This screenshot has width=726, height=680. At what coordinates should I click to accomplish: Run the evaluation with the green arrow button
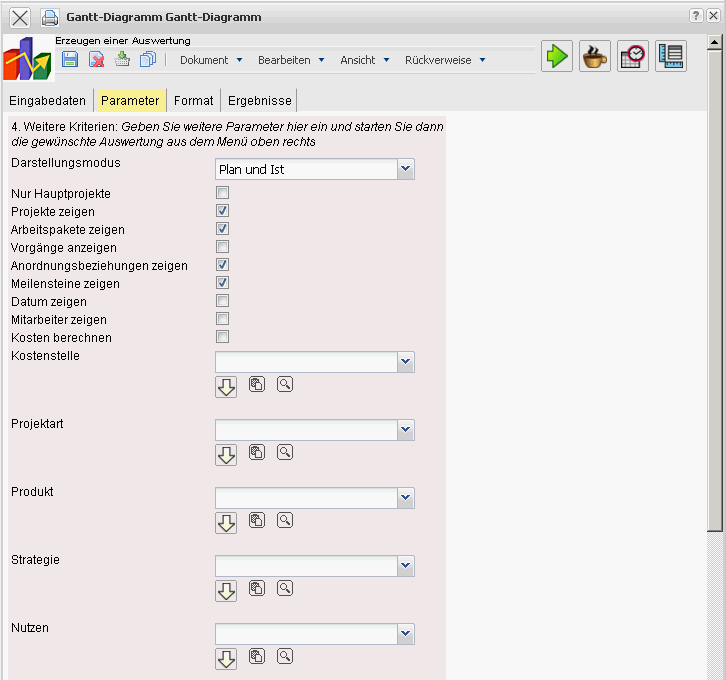click(557, 56)
